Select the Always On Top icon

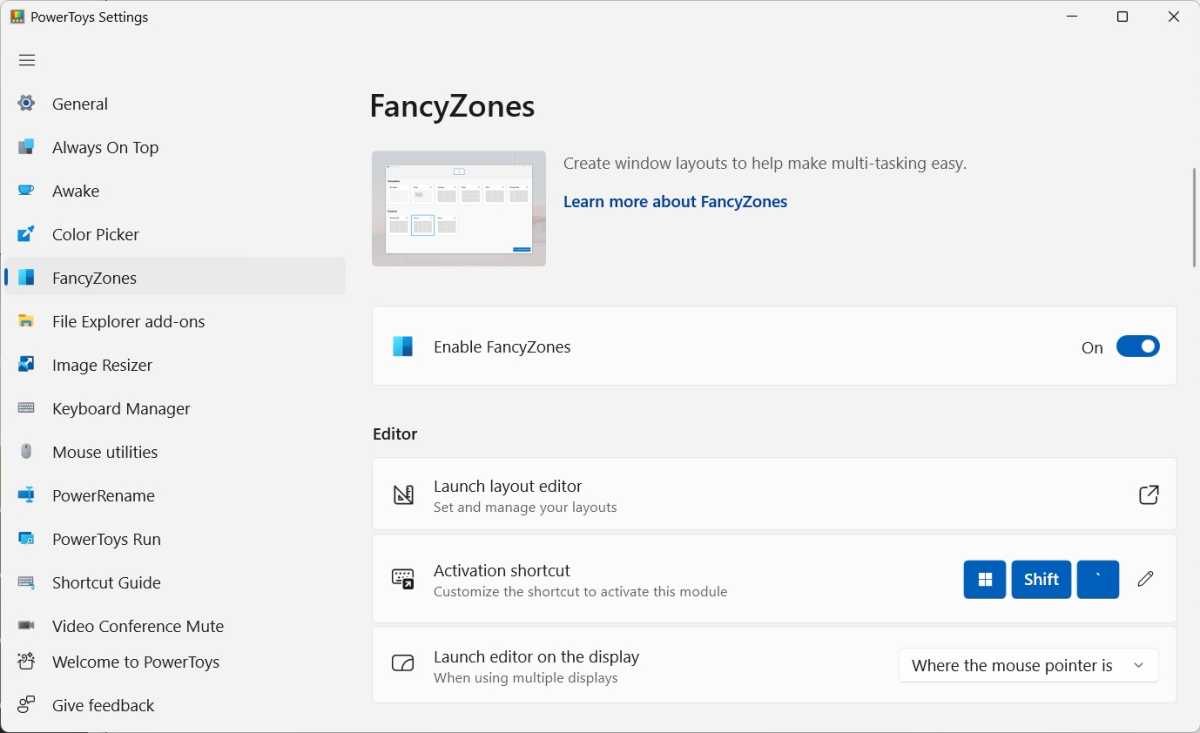coord(27,147)
